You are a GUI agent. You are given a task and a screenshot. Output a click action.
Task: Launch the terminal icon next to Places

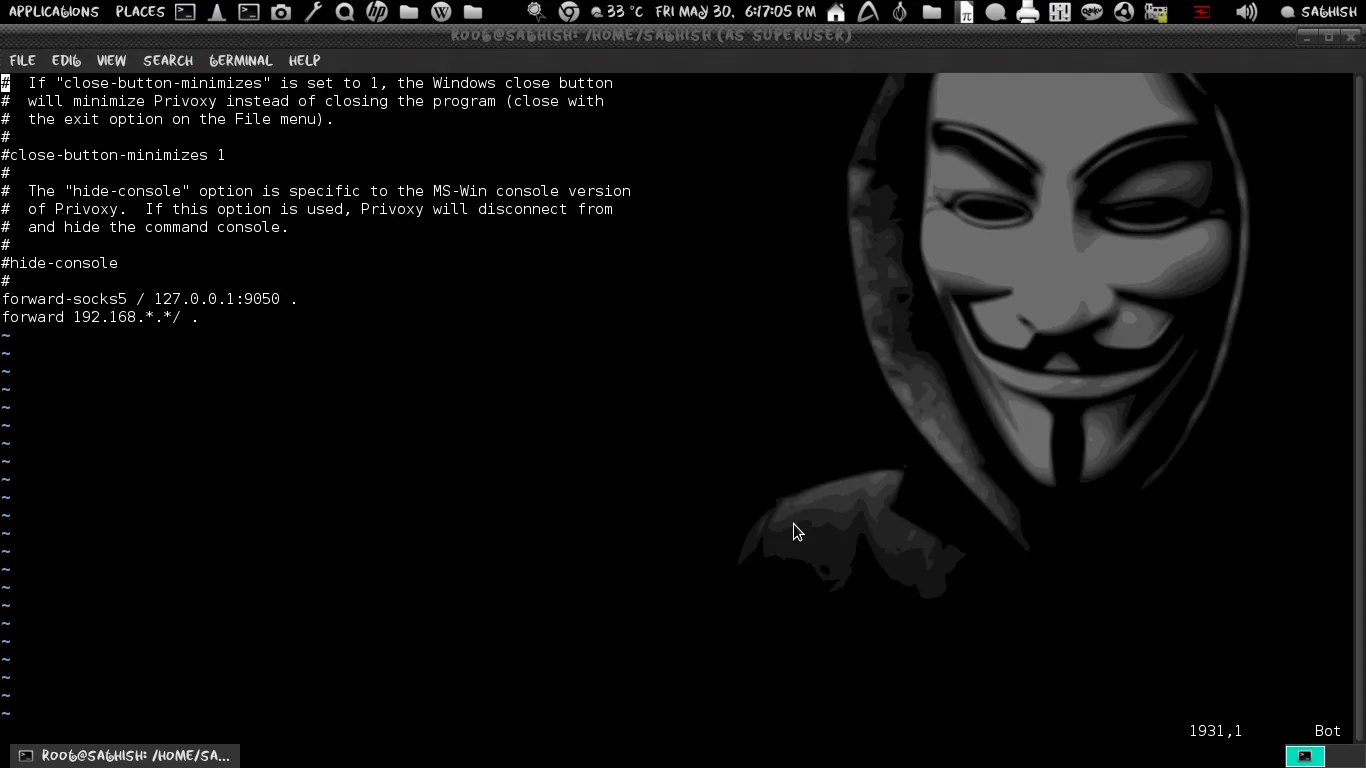[x=185, y=12]
